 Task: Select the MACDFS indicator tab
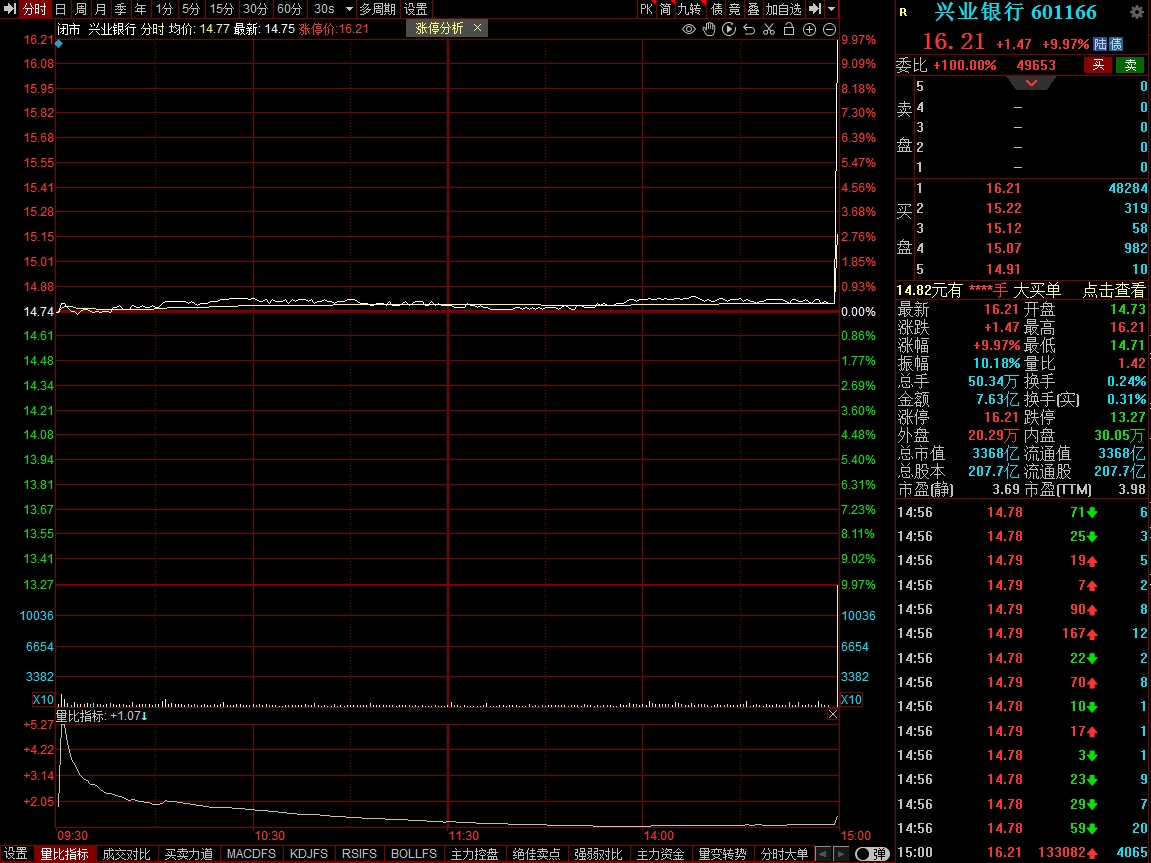251,854
